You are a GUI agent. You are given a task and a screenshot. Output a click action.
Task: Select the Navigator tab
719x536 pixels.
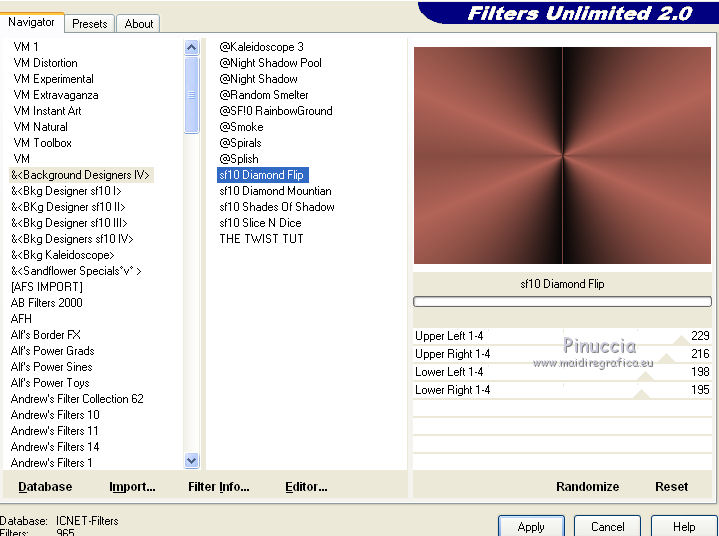tap(31, 22)
